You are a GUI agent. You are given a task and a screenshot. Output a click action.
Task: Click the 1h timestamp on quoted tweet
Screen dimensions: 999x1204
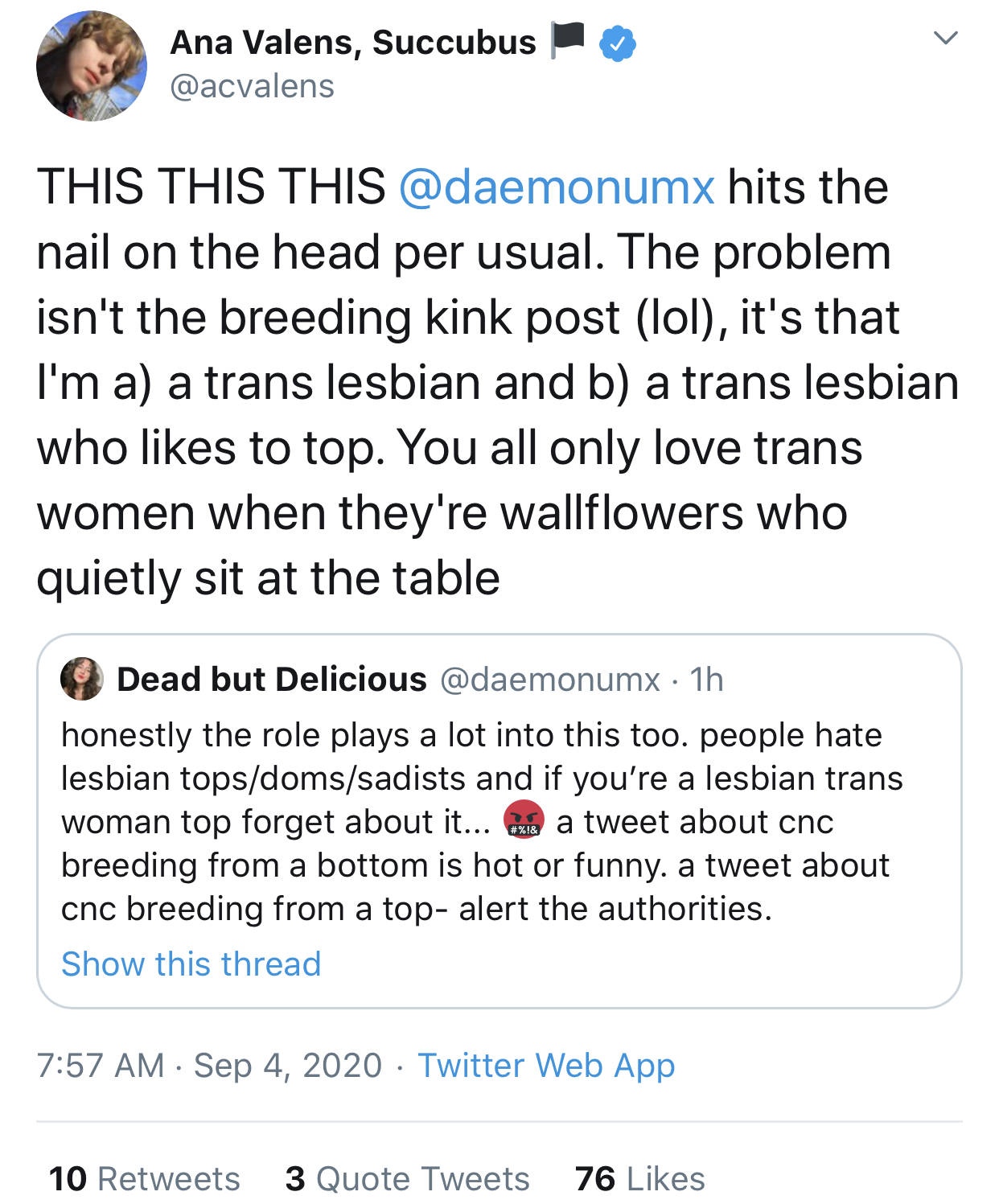[x=706, y=680]
